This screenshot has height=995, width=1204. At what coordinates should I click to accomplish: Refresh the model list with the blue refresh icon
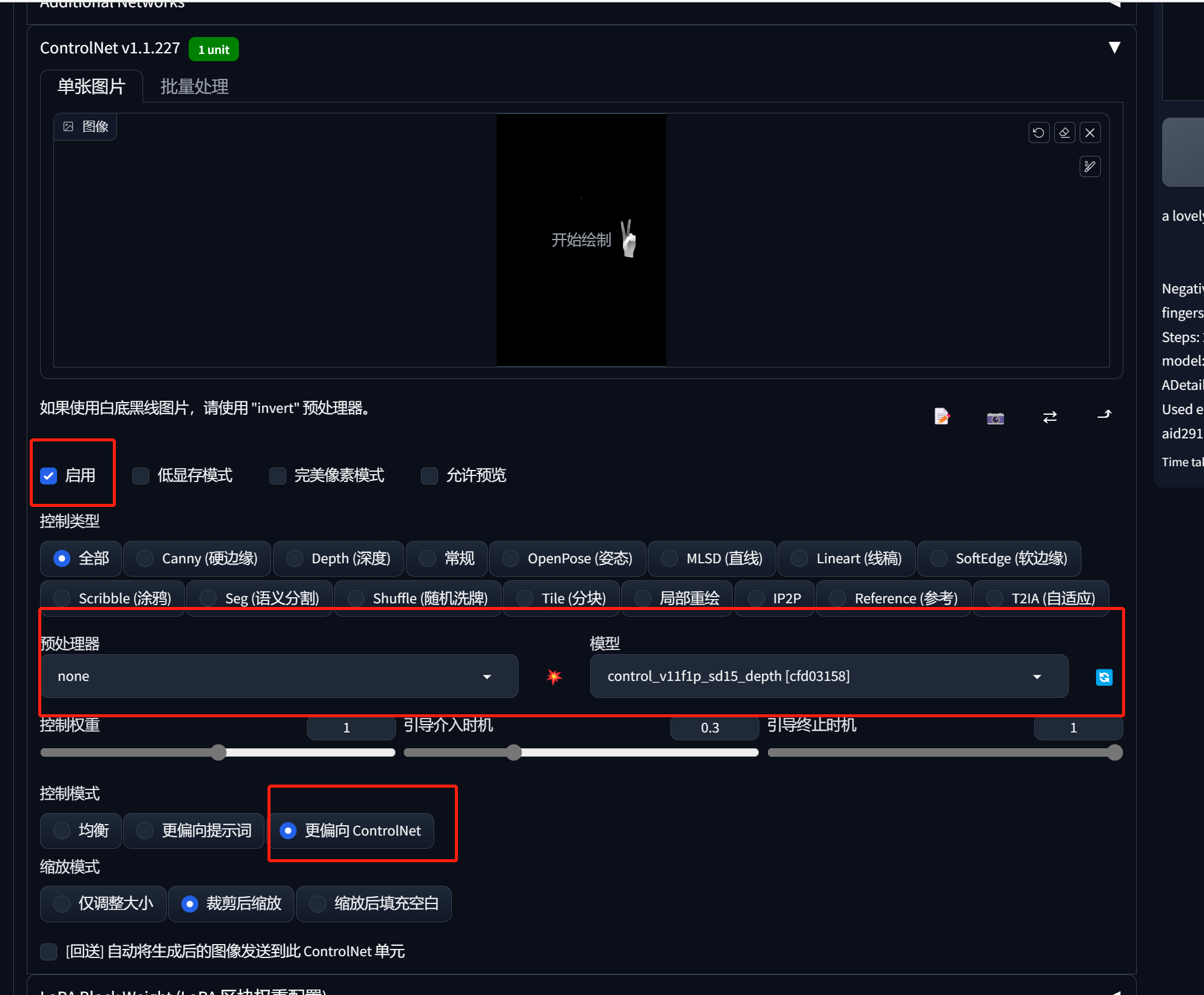[x=1104, y=677]
